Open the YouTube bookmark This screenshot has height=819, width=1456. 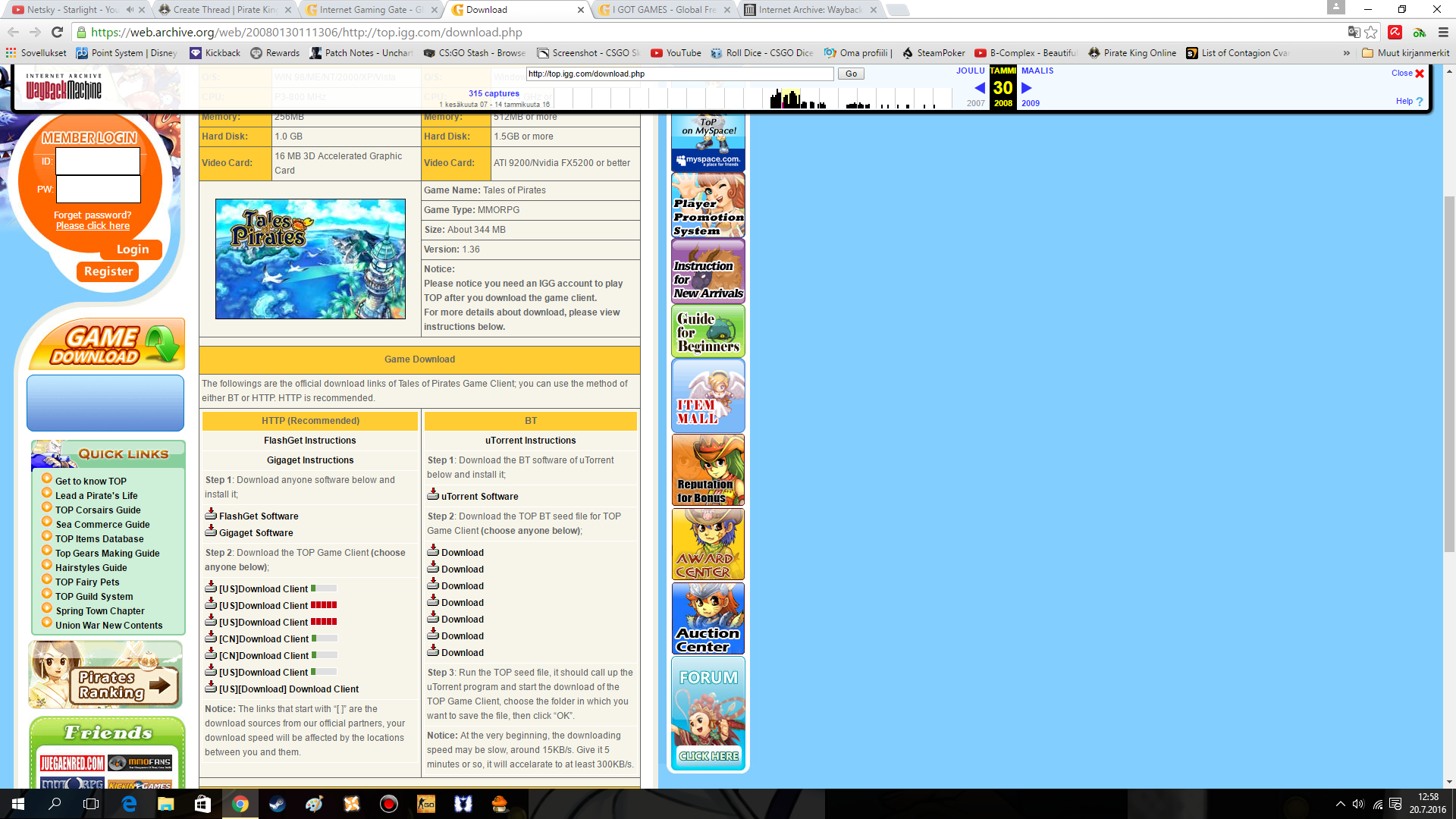pos(676,53)
